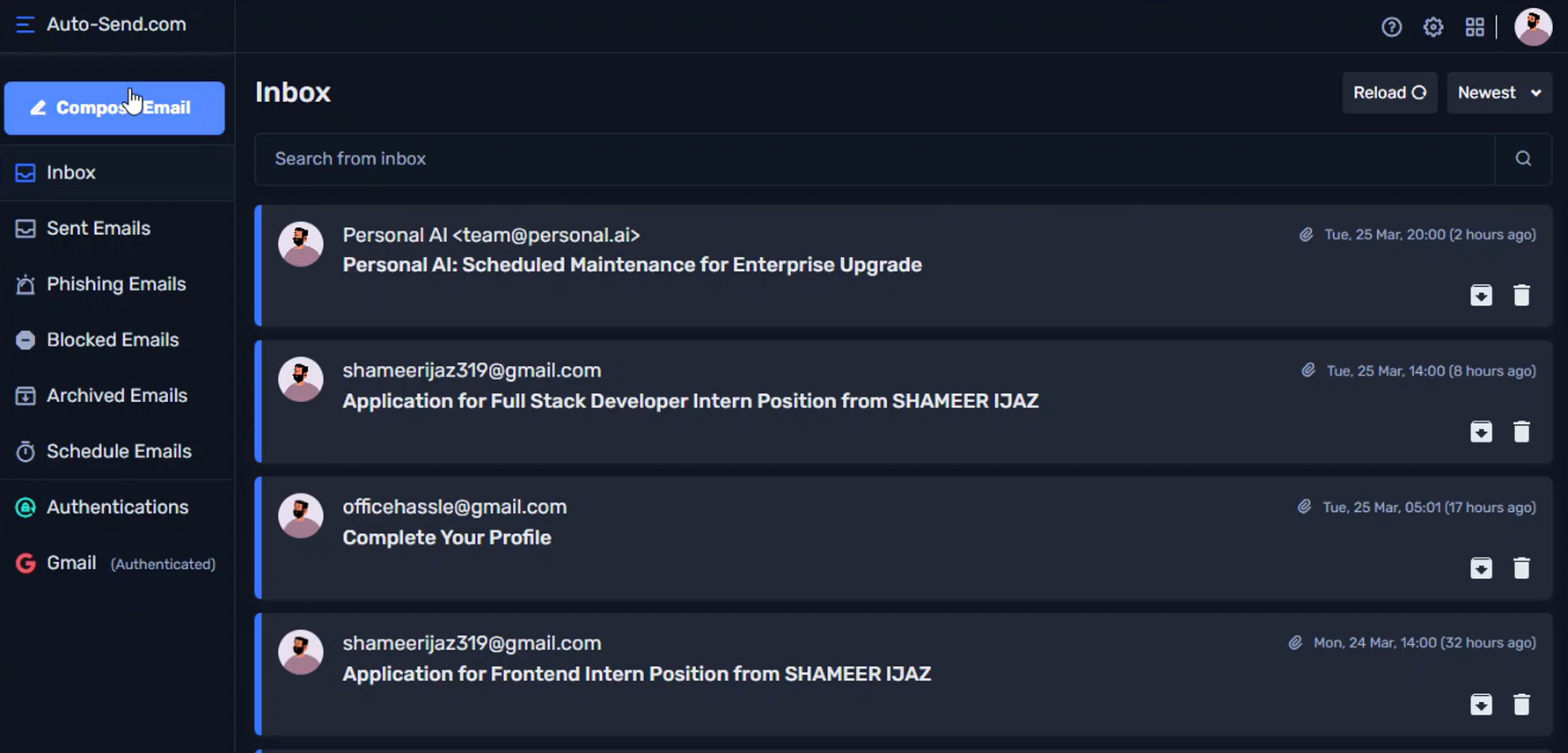Click the timestamp 'Mon, 24 Mar, 14:00 (32 hours ago)'
1568x753 pixels.
1425,643
